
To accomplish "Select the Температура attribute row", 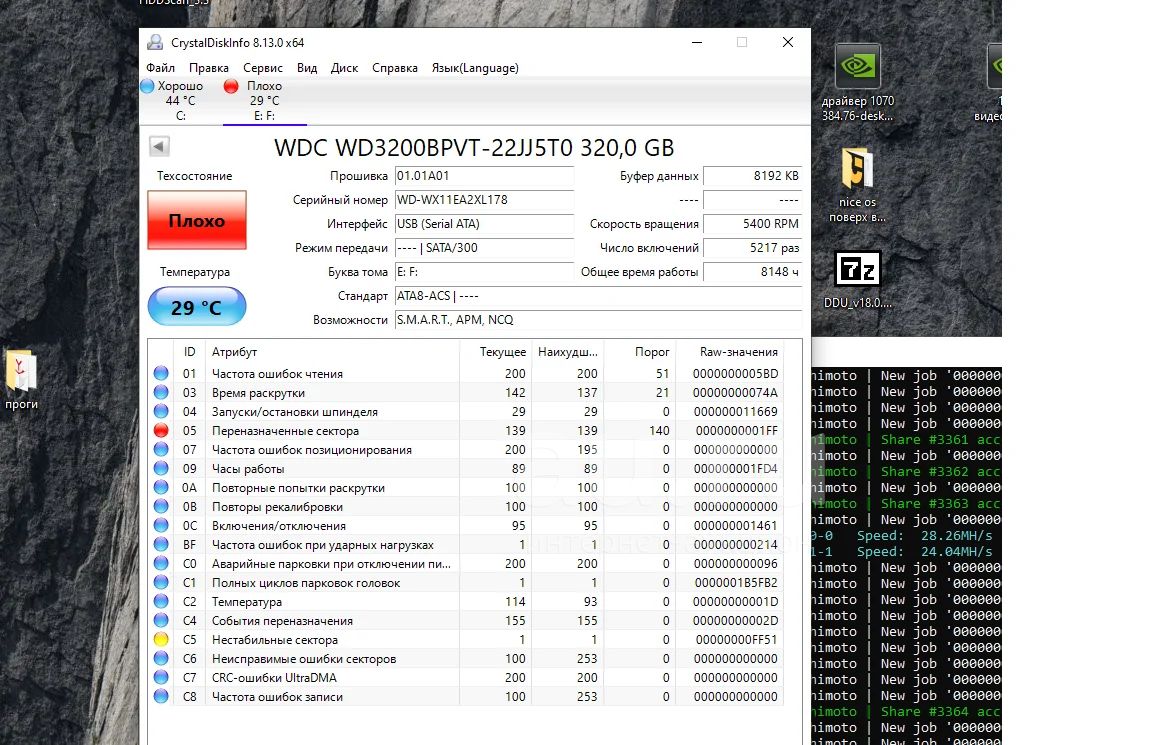I will [x=466, y=602].
